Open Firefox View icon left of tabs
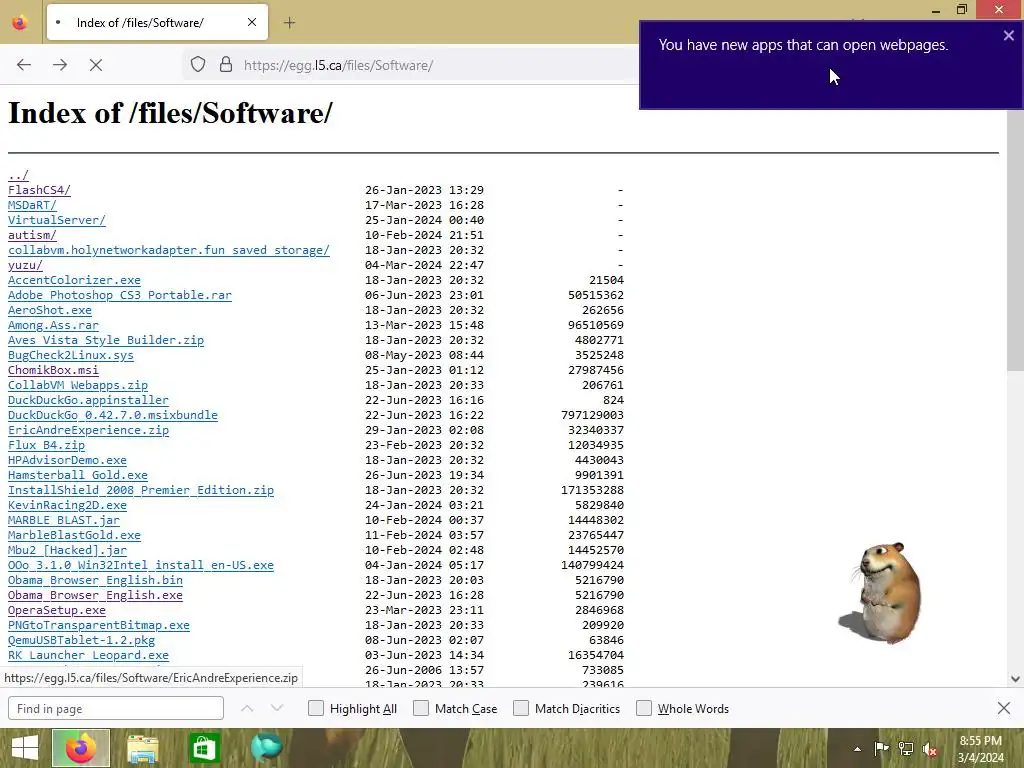Viewport: 1024px width, 768px height. pos(20,23)
